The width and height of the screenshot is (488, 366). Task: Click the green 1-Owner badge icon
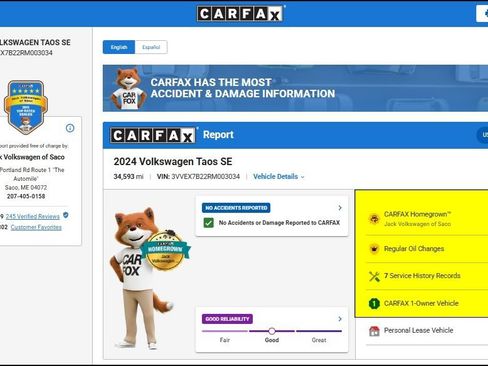[374, 303]
